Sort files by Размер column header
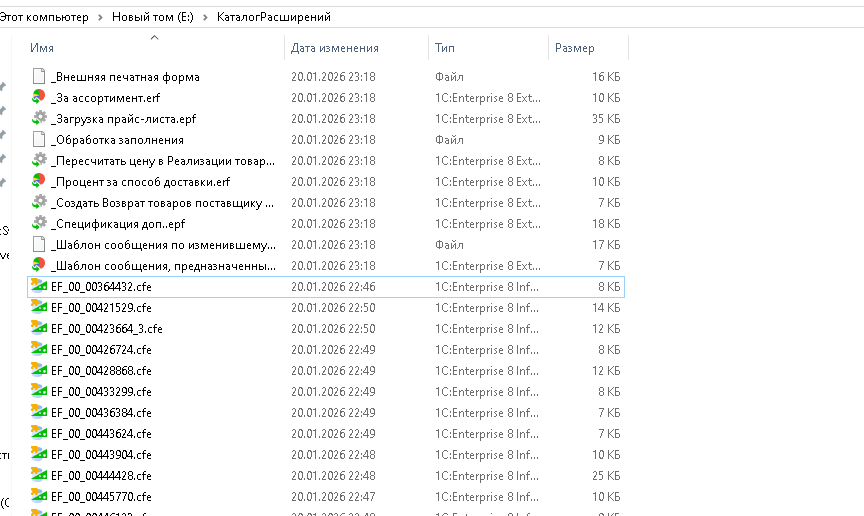Viewport: 864px width, 516px height. coord(574,48)
